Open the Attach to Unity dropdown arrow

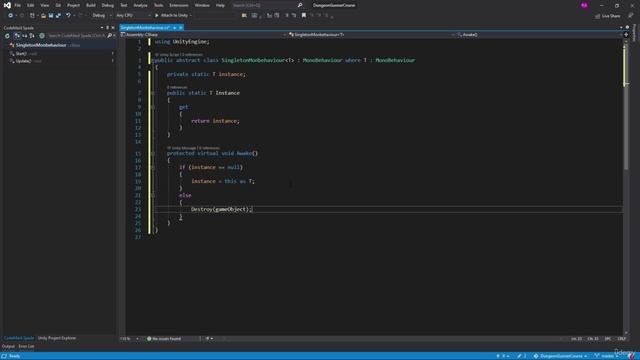pyautogui.click(x=191, y=16)
